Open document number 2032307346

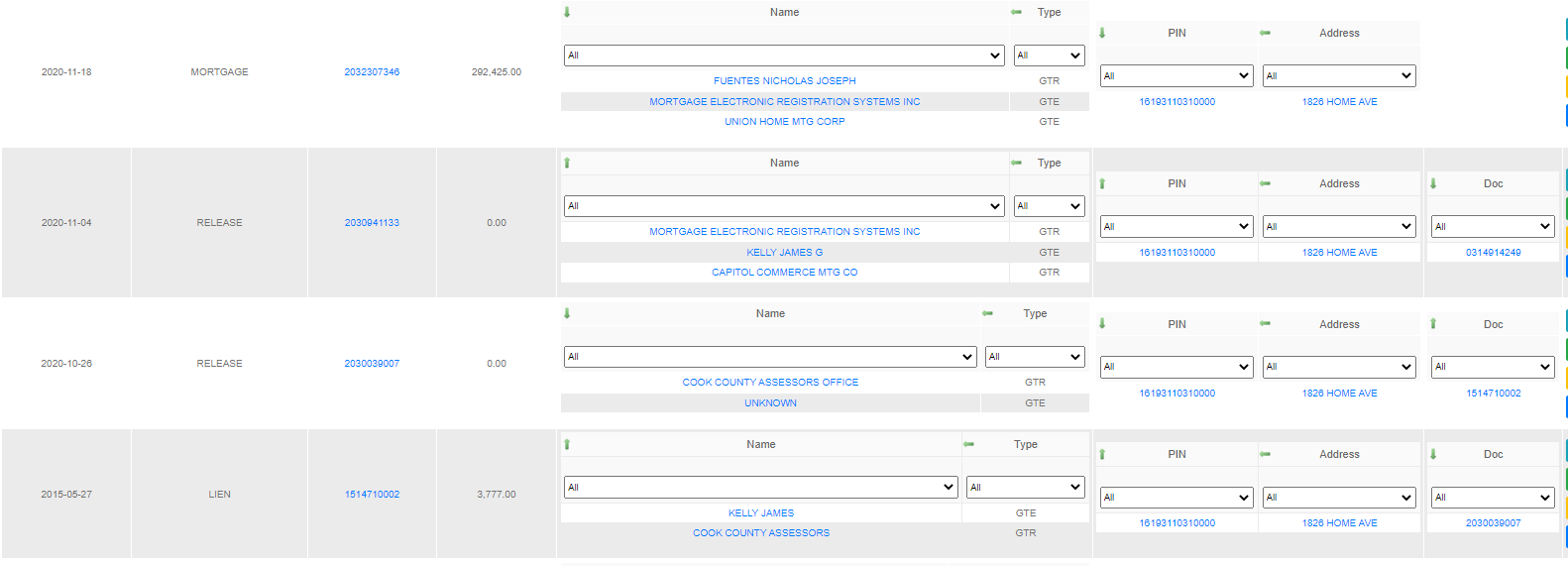[x=372, y=72]
